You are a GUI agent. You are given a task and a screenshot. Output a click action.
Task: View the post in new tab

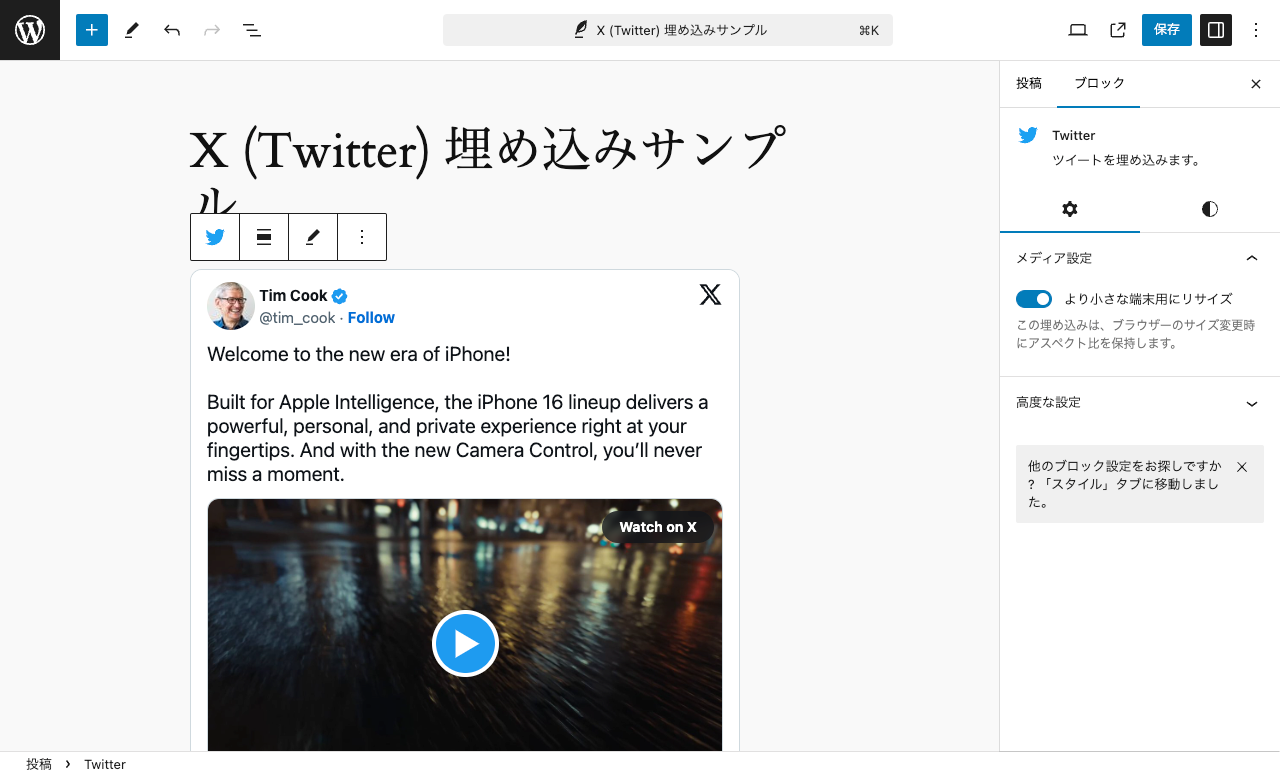(1118, 30)
